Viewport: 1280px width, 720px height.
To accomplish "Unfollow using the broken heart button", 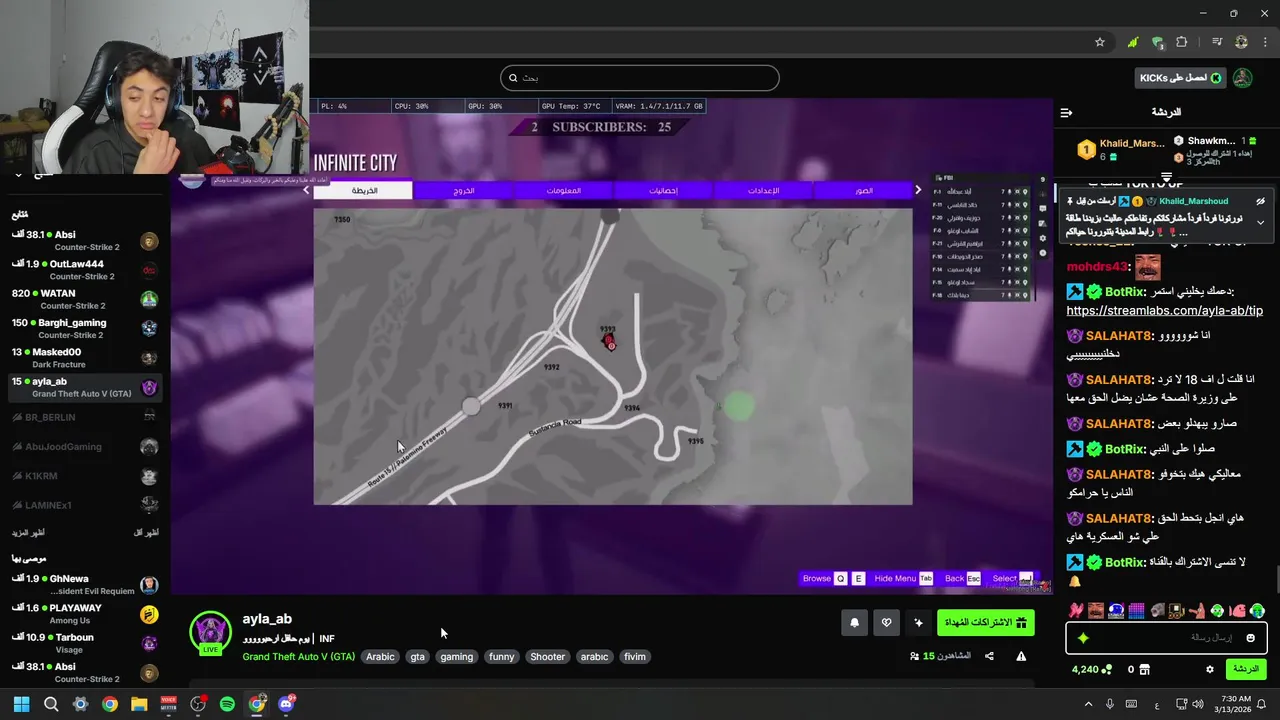I will tap(886, 623).
